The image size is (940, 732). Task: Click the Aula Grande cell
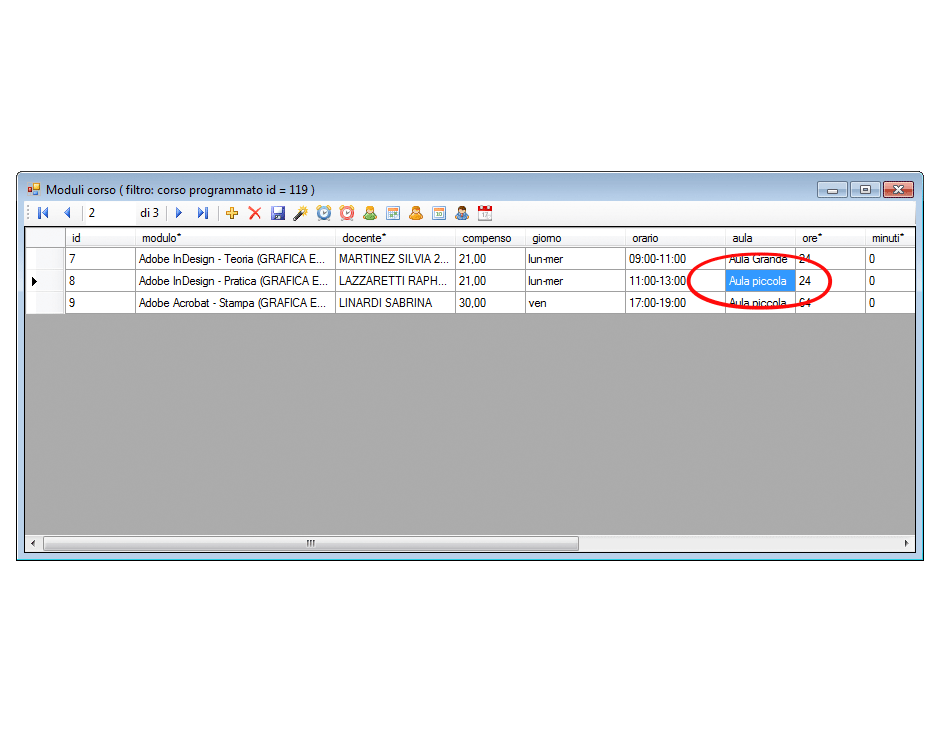point(760,259)
